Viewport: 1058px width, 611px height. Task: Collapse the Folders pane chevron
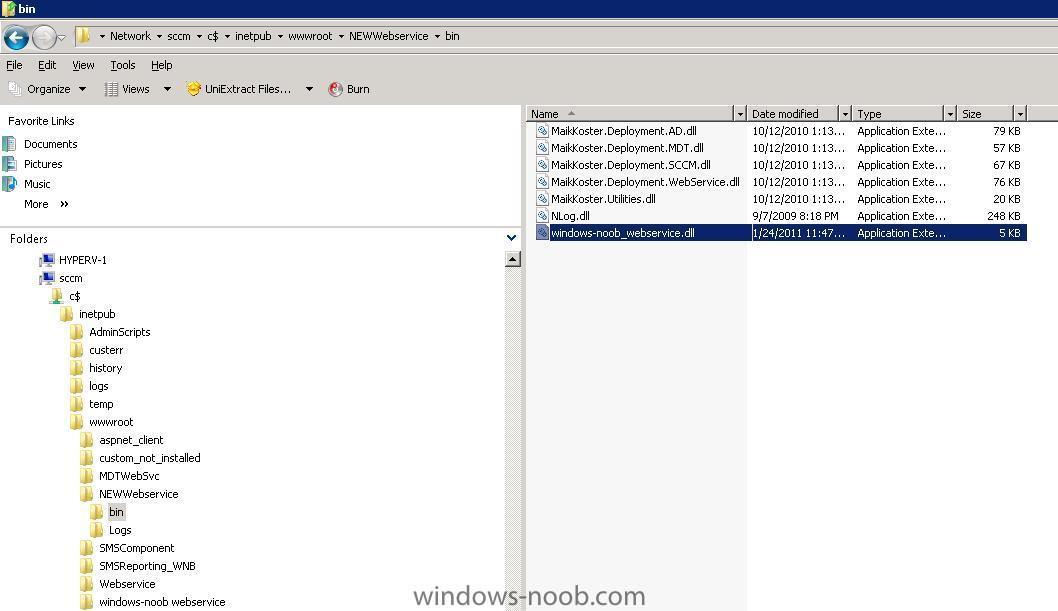(511, 238)
